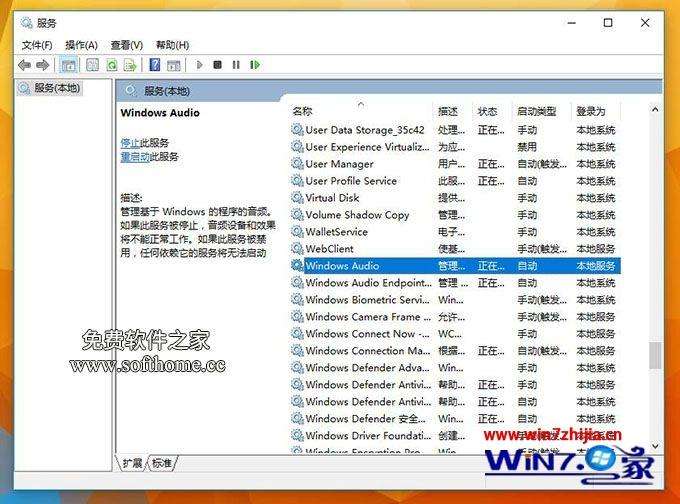This screenshot has width=680, height=504.
Task: Select the User Data Storage_35c42 row
Action: 455,130
